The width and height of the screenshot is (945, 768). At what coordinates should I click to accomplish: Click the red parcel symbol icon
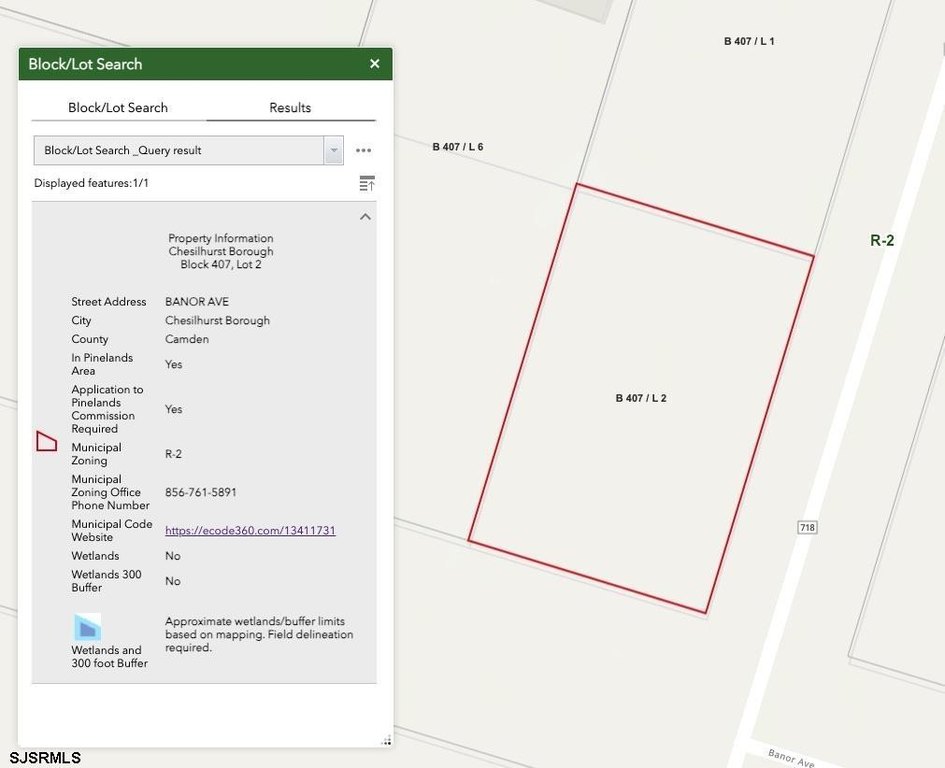[x=46, y=441]
